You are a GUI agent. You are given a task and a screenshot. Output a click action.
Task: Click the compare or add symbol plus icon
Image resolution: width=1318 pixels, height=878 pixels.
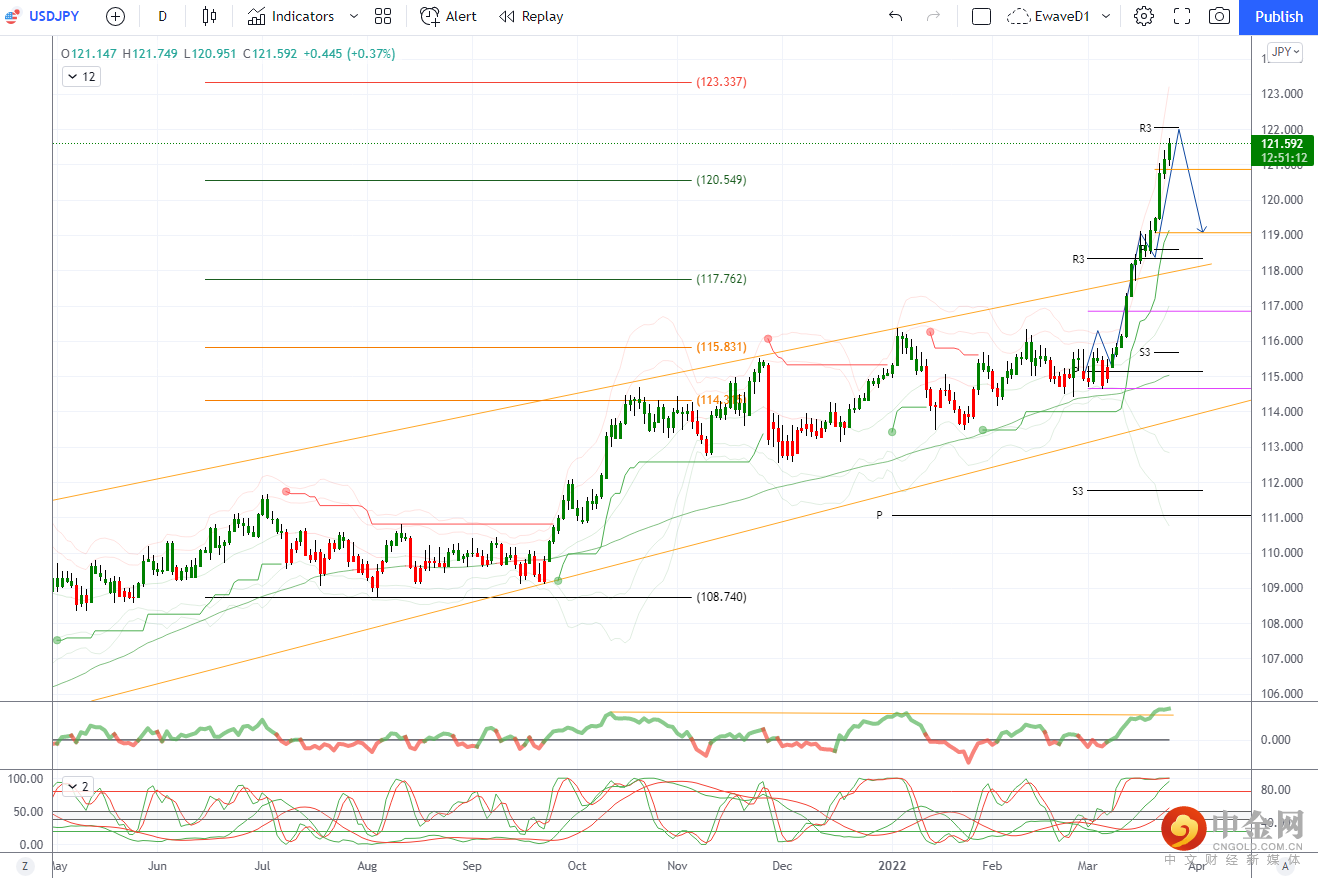click(x=116, y=16)
